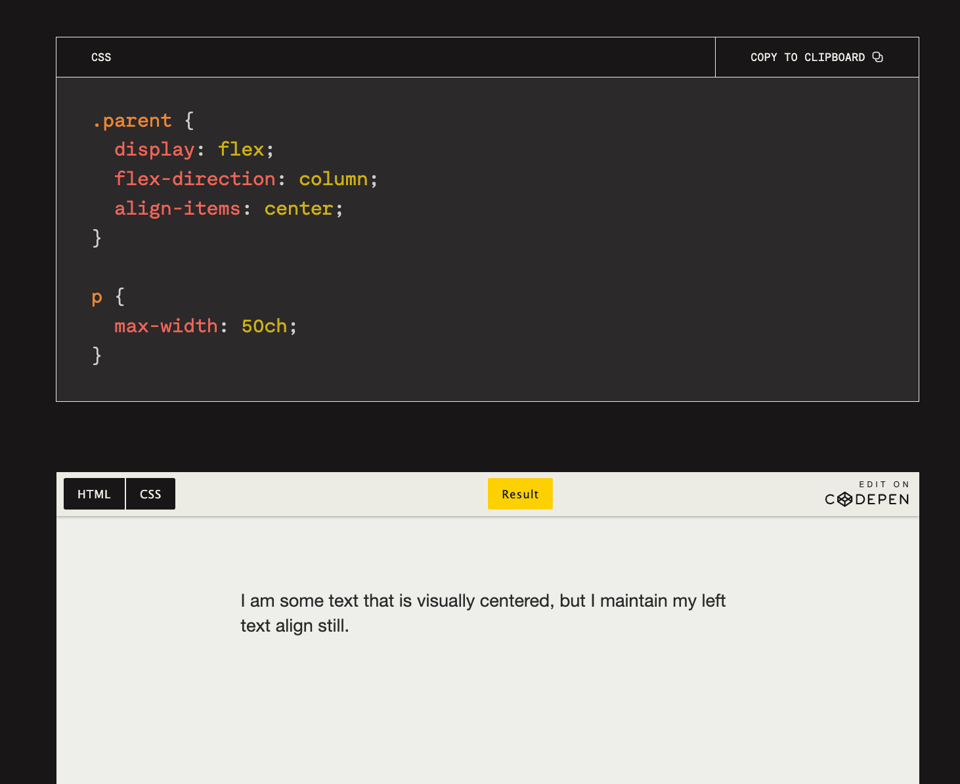Click the CodePen logo box icon
This screenshot has height=784, width=960.
coord(845,499)
